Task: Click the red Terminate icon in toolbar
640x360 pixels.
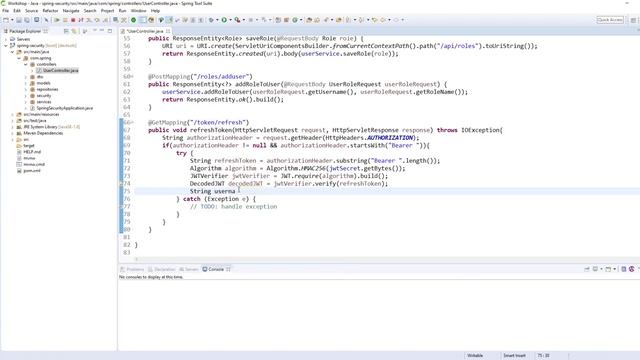Action: click(x=73, y=20)
